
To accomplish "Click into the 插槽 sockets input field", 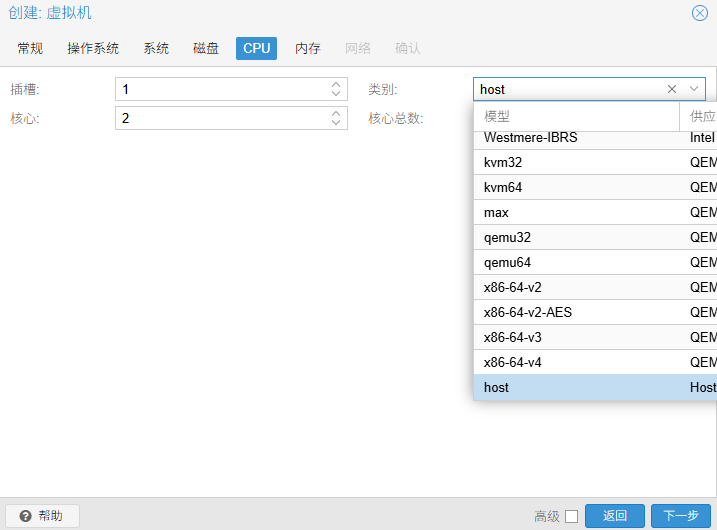I will (220, 89).
